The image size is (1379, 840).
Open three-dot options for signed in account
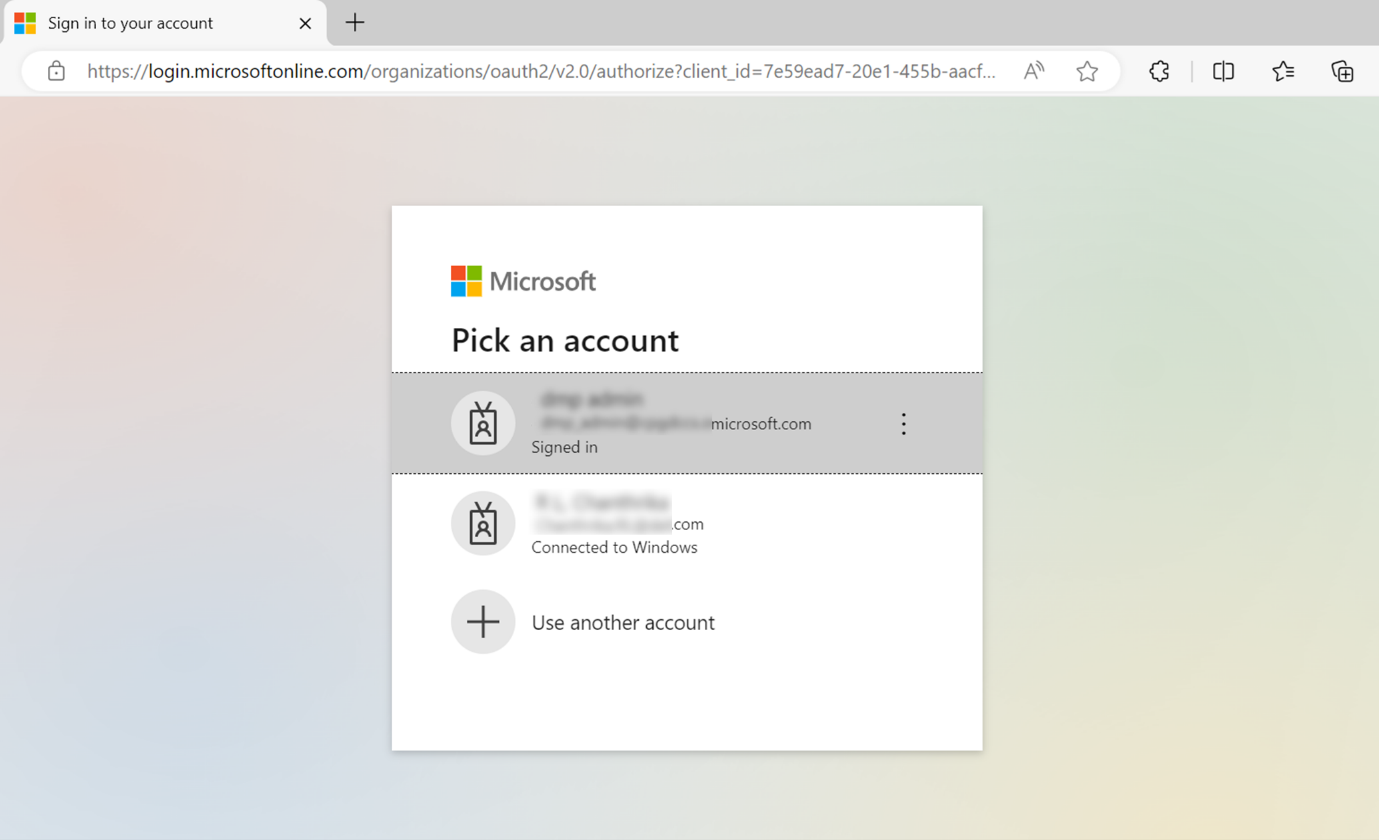point(904,424)
